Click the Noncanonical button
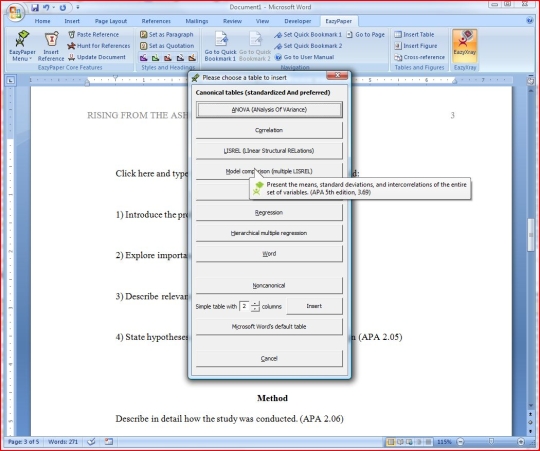 (x=269, y=285)
